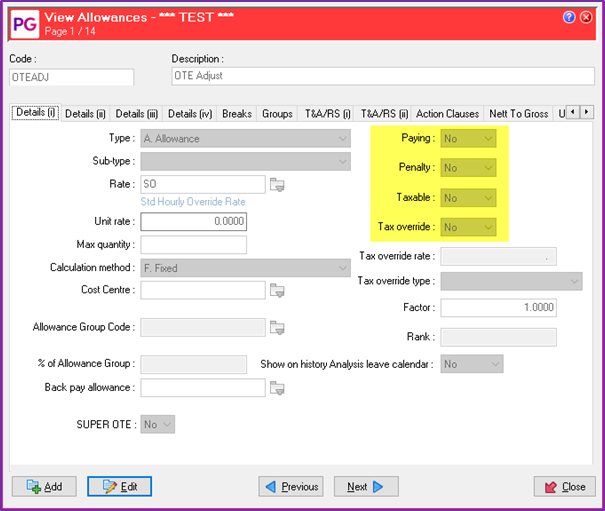Open Allowance Group Code lookup icon
Viewport: 605px width, 511px height.
tap(278, 327)
